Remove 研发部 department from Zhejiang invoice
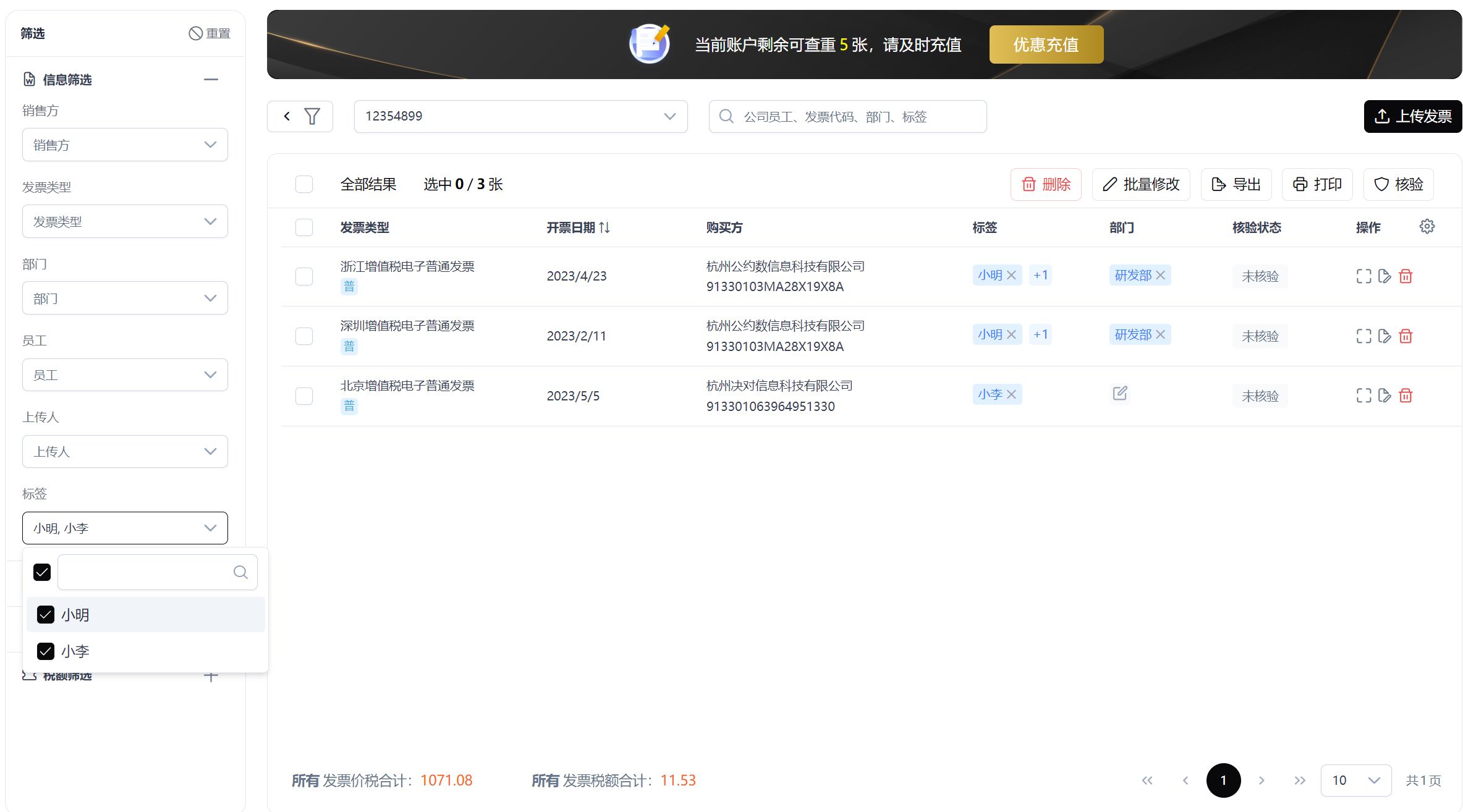This screenshot has width=1463, height=812. [1160, 275]
